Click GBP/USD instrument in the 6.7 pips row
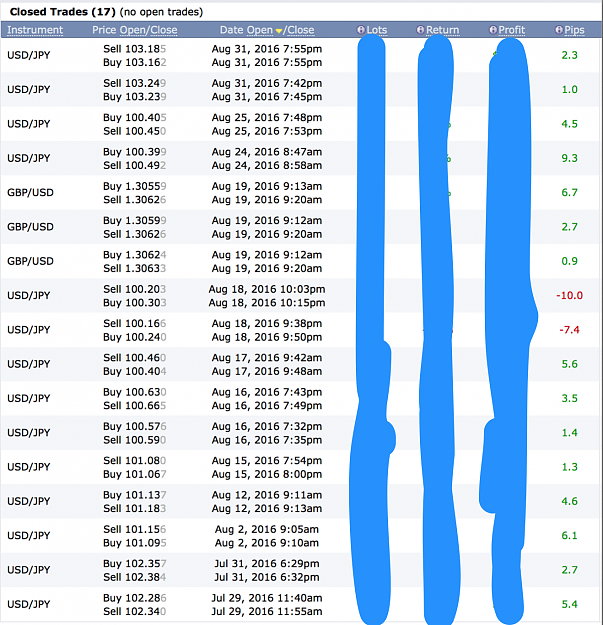603x625 pixels. (30, 193)
